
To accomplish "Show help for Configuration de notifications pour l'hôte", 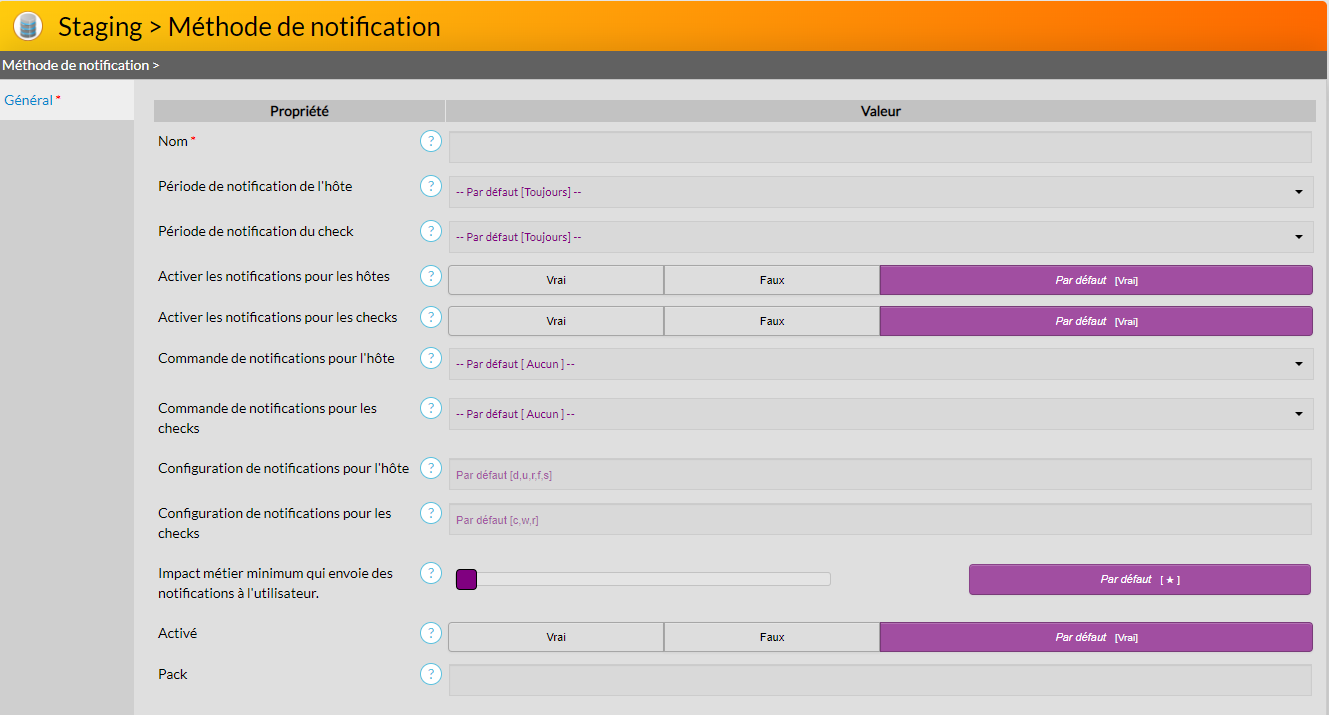I will (431, 468).
